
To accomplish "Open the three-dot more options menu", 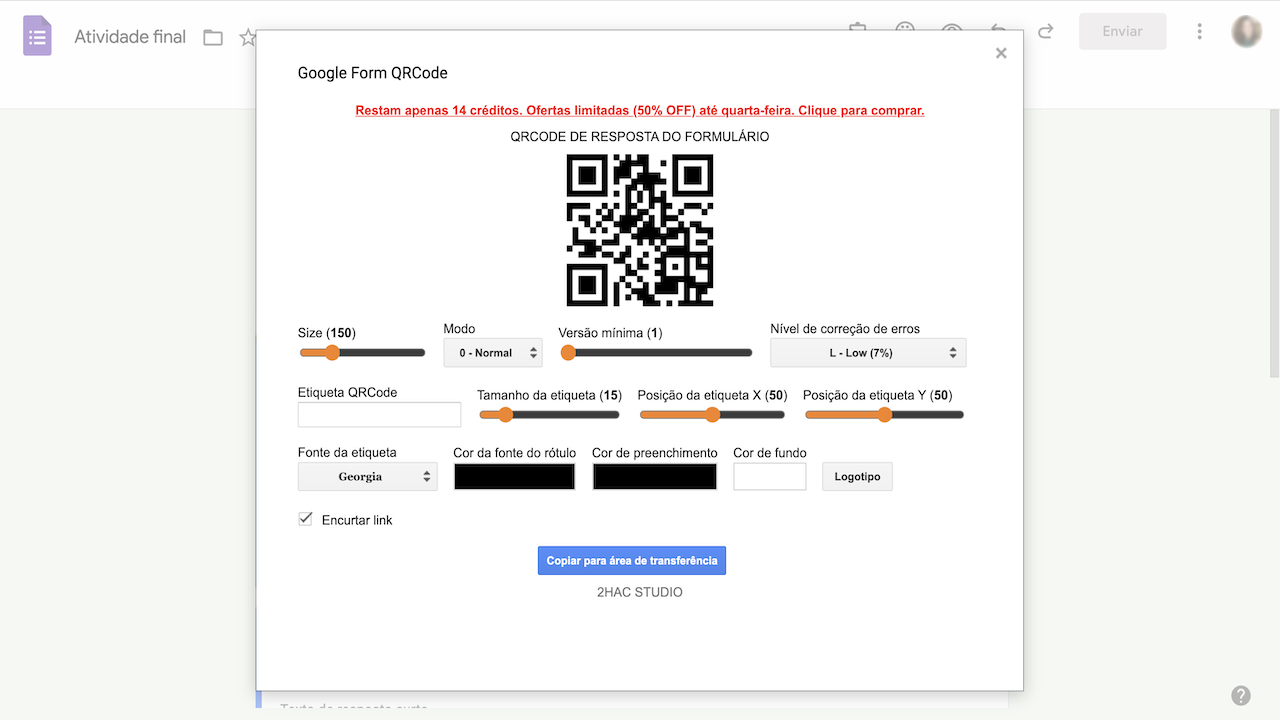I will pyautogui.click(x=1199, y=32).
